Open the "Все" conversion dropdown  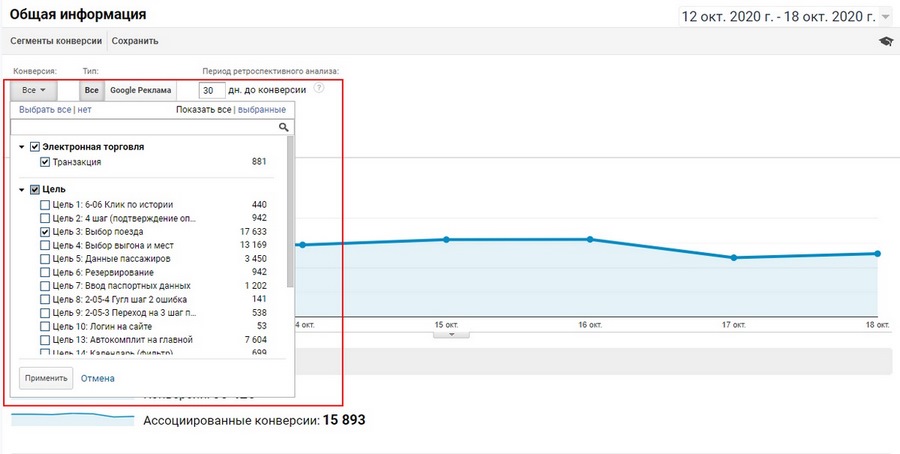click(x=33, y=90)
